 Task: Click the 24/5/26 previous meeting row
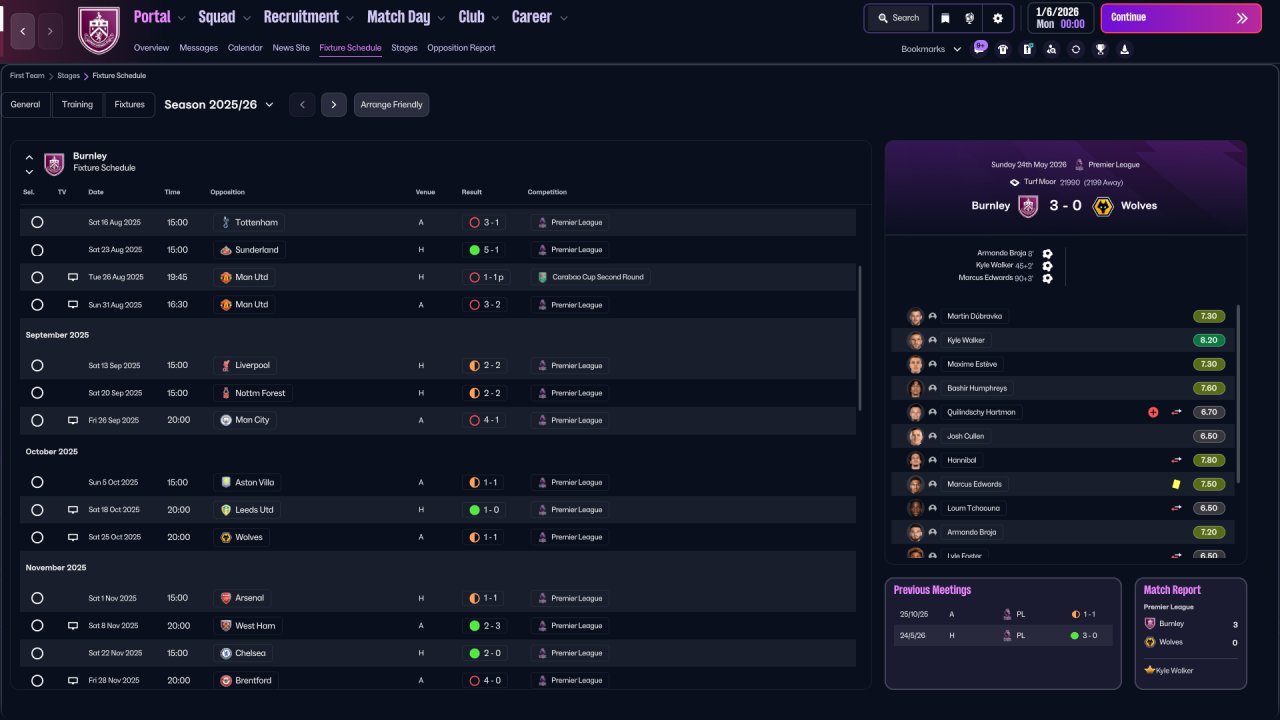tap(1003, 635)
